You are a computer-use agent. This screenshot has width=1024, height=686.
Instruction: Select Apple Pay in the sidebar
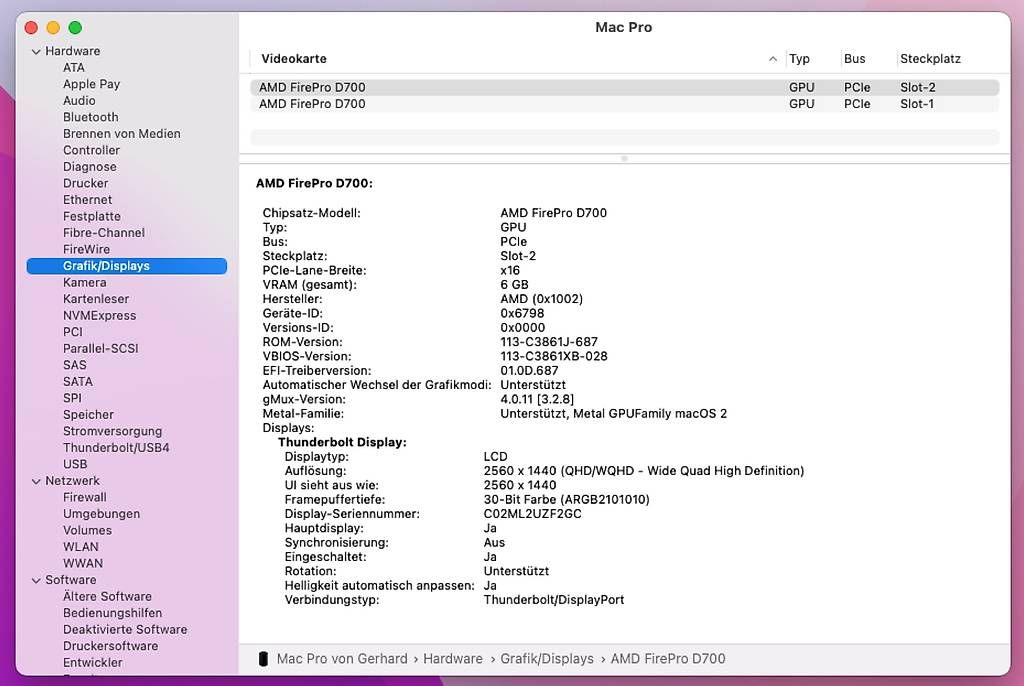[x=91, y=84]
